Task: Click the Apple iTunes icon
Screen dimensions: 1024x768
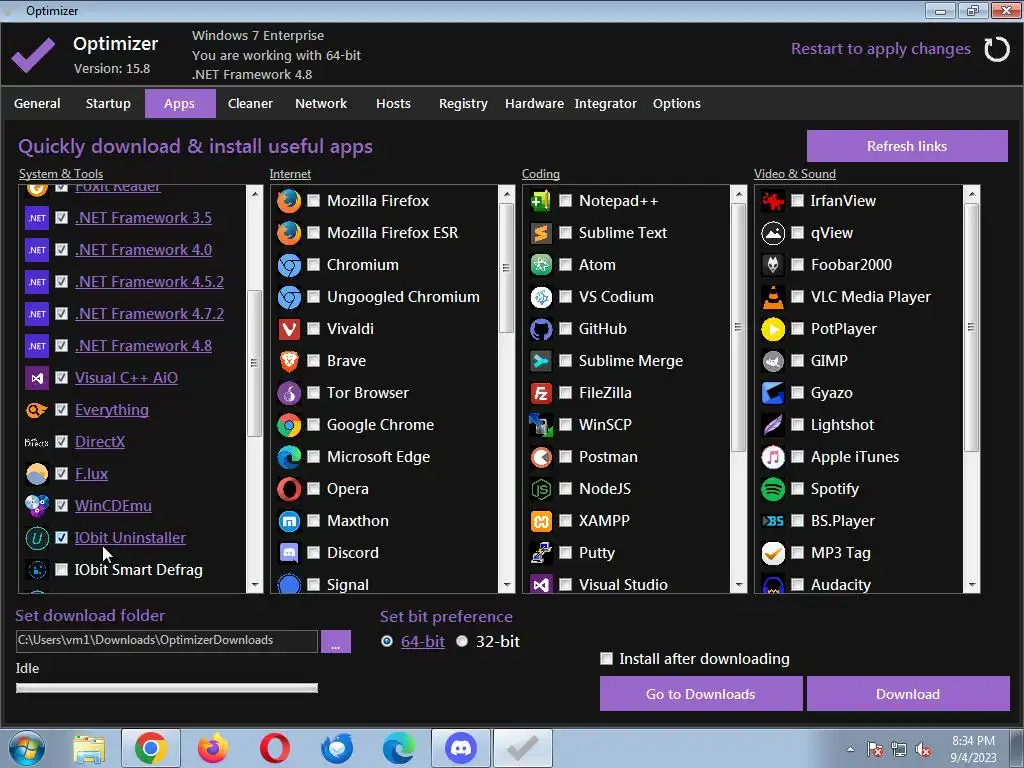Action: [773, 457]
